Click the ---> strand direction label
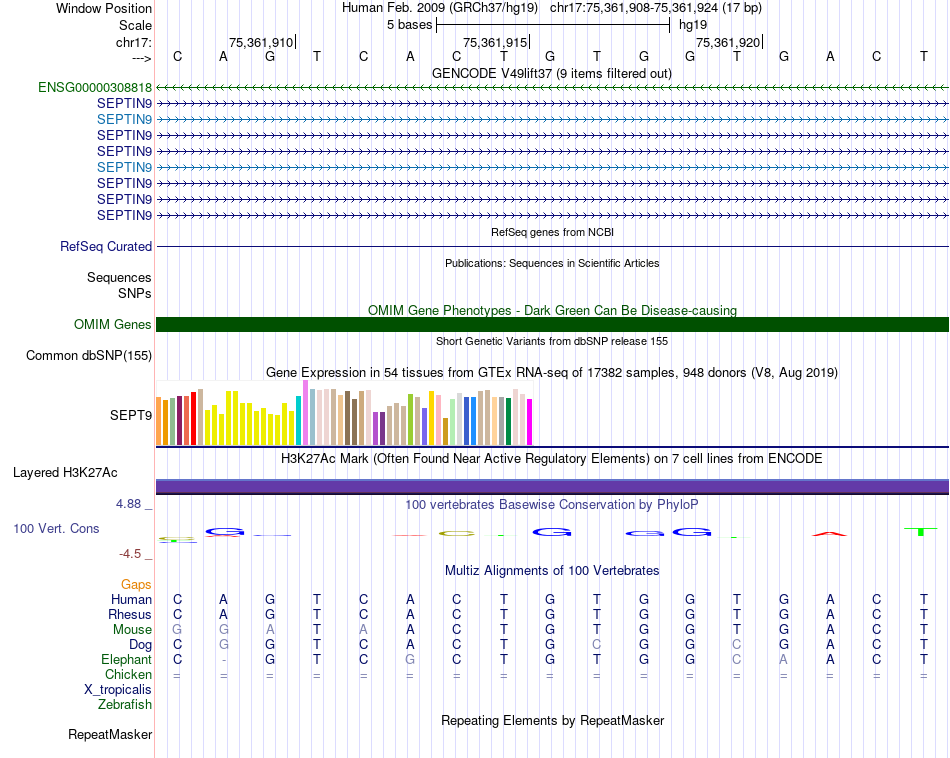Viewport: 950px width, 758px height. point(142,58)
